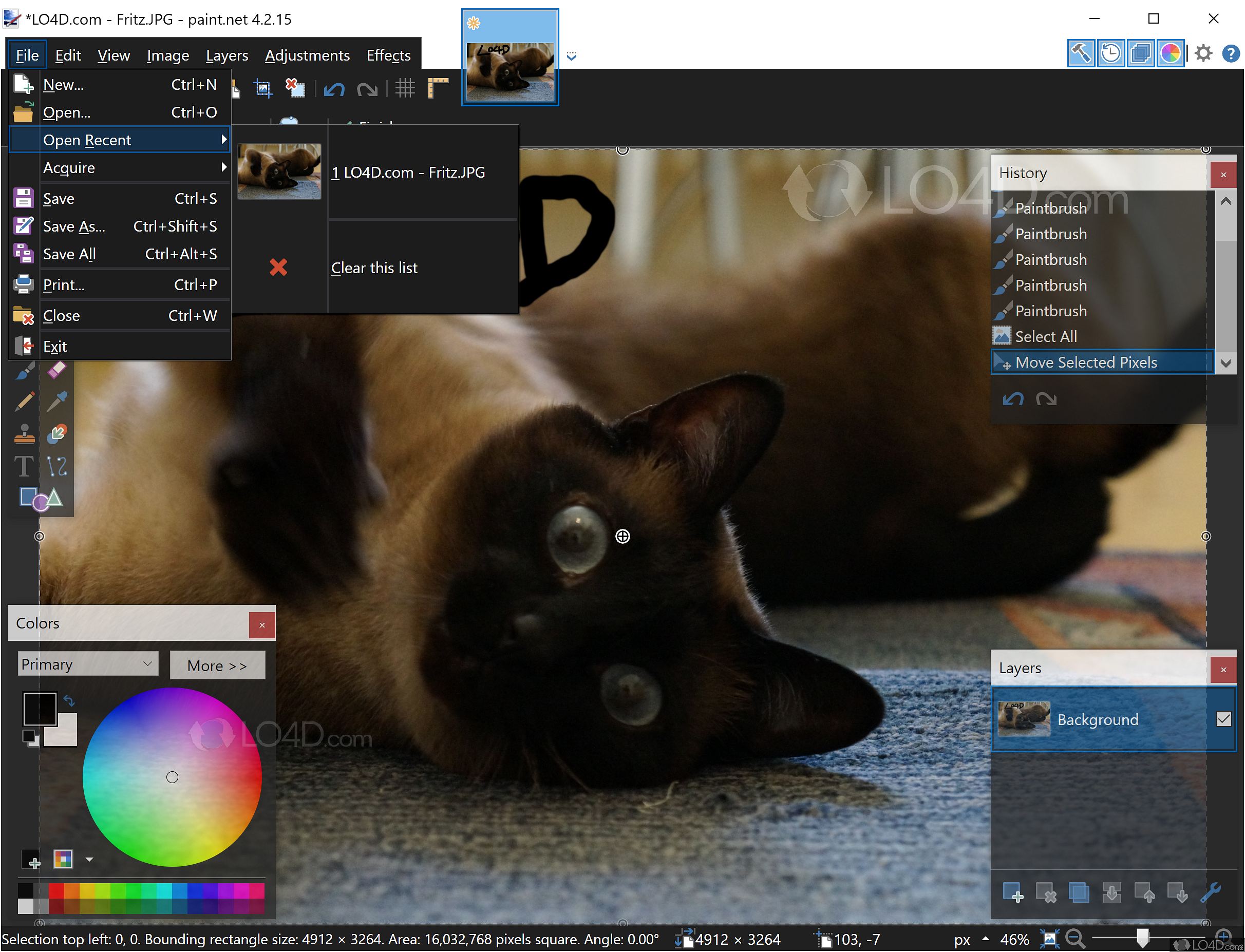Swap primary and secondary colors arrow
1245x952 pixels.
[69, 701]
